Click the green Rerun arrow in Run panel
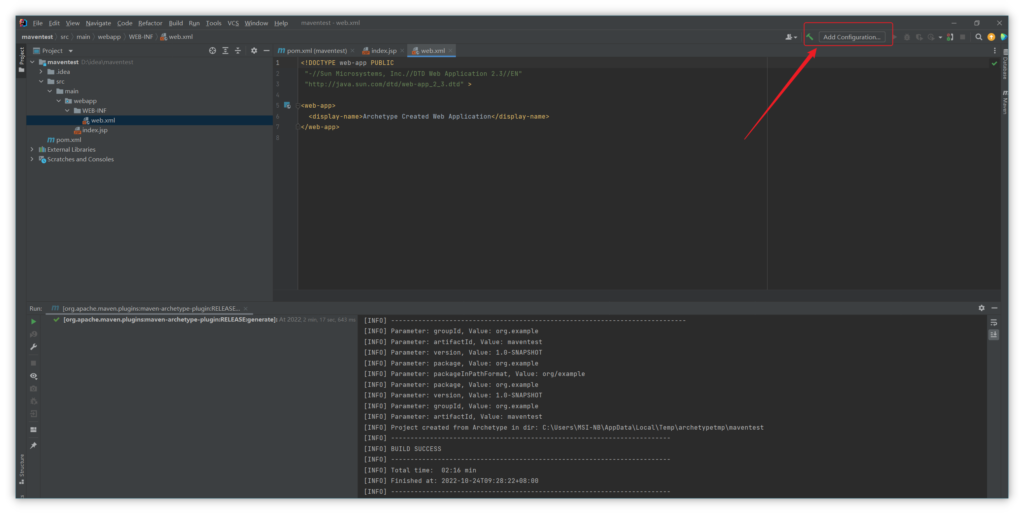This screenshot has height=514, width=1024. (x=33, y=321)
